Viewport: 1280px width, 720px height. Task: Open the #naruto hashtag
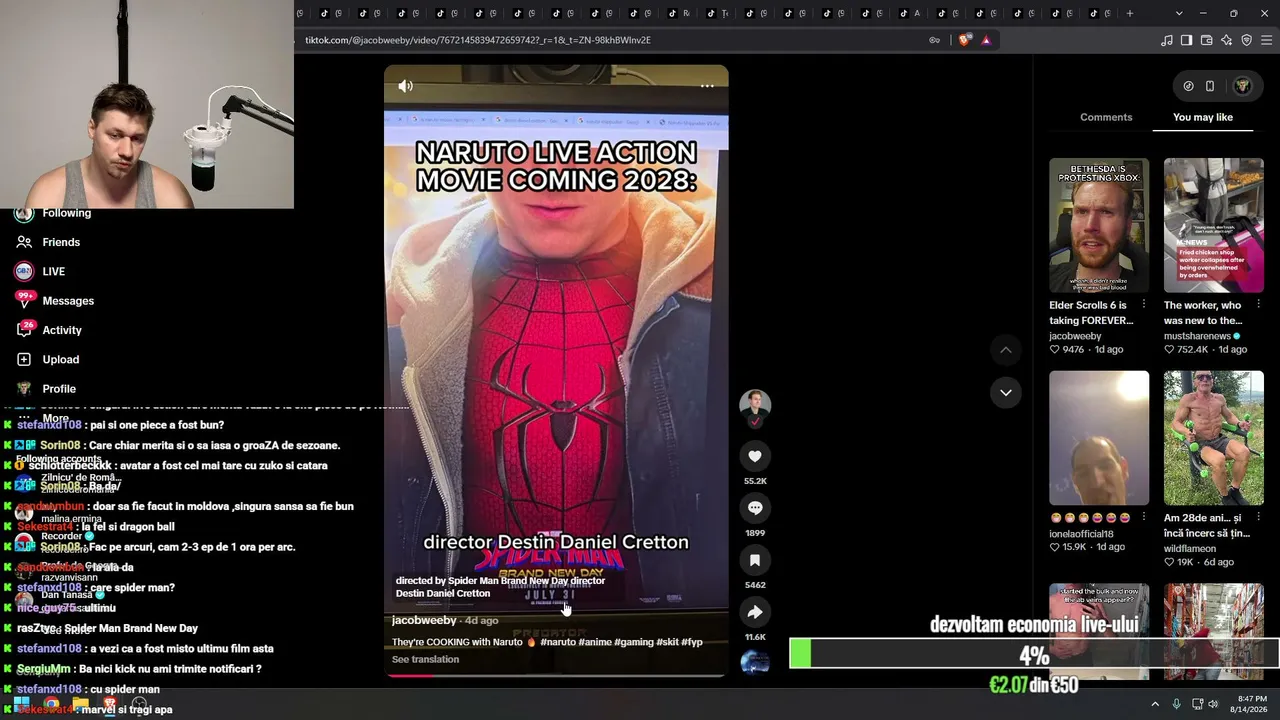click(x=558, y=642)
